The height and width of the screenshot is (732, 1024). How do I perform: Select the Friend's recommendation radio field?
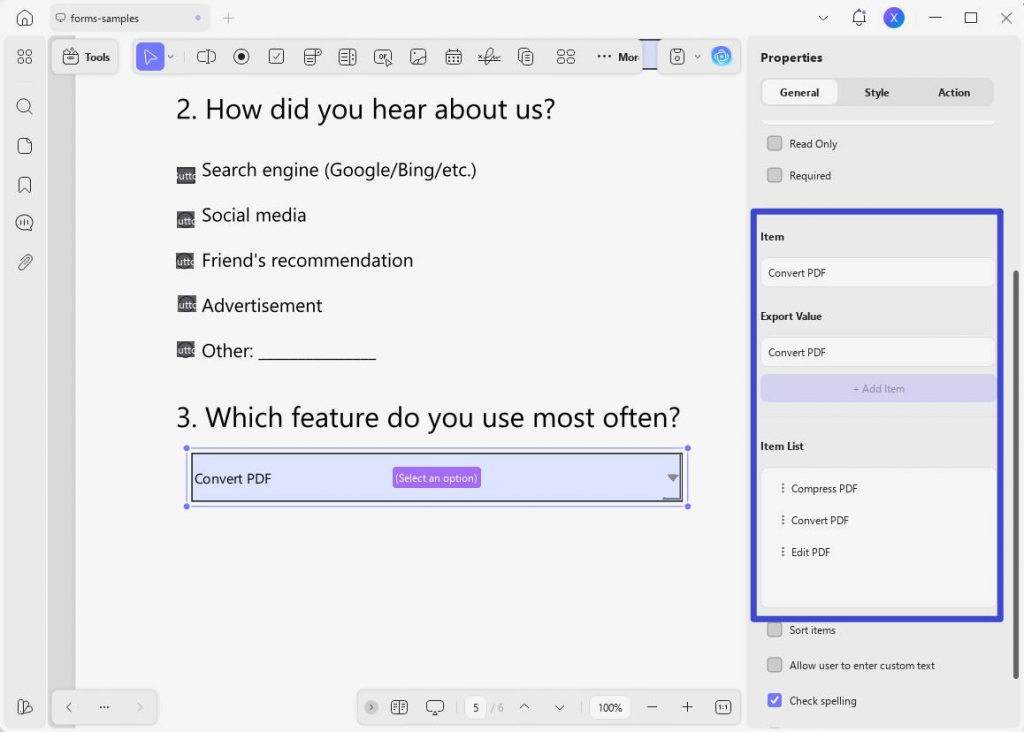(x=185, y=261)
